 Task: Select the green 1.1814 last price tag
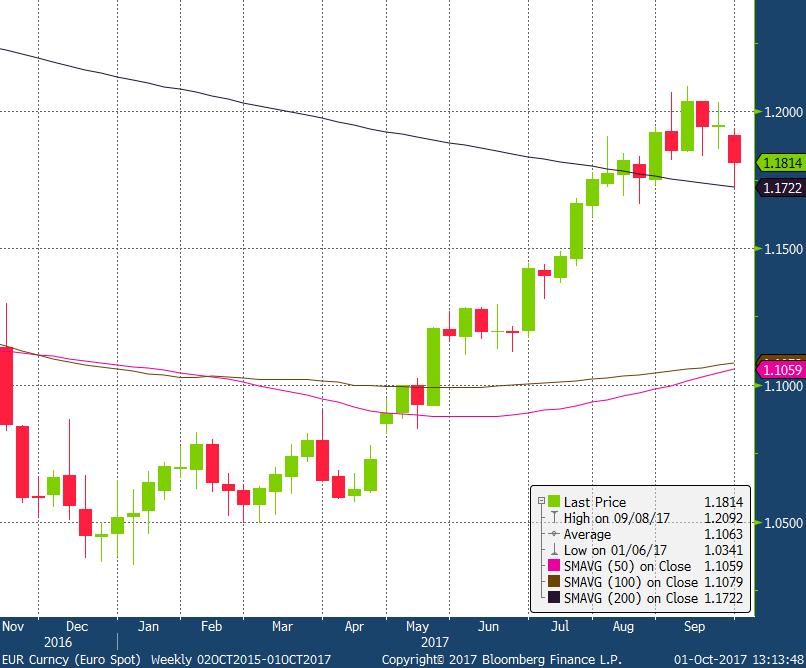[780, 162]
